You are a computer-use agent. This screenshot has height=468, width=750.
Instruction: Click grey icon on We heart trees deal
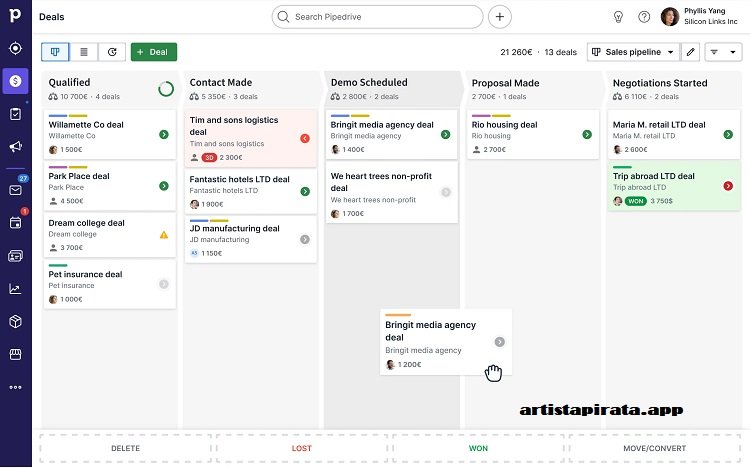coord(446,192)
